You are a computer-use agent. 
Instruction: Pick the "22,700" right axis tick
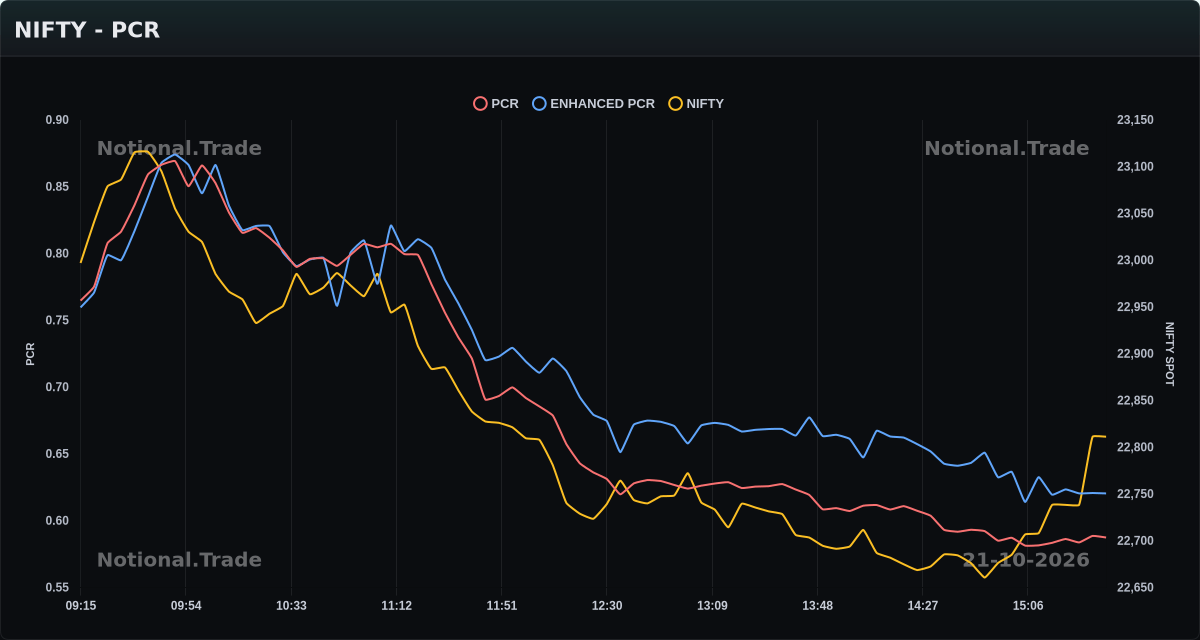pyautogui.click(x=1135, y=541)
